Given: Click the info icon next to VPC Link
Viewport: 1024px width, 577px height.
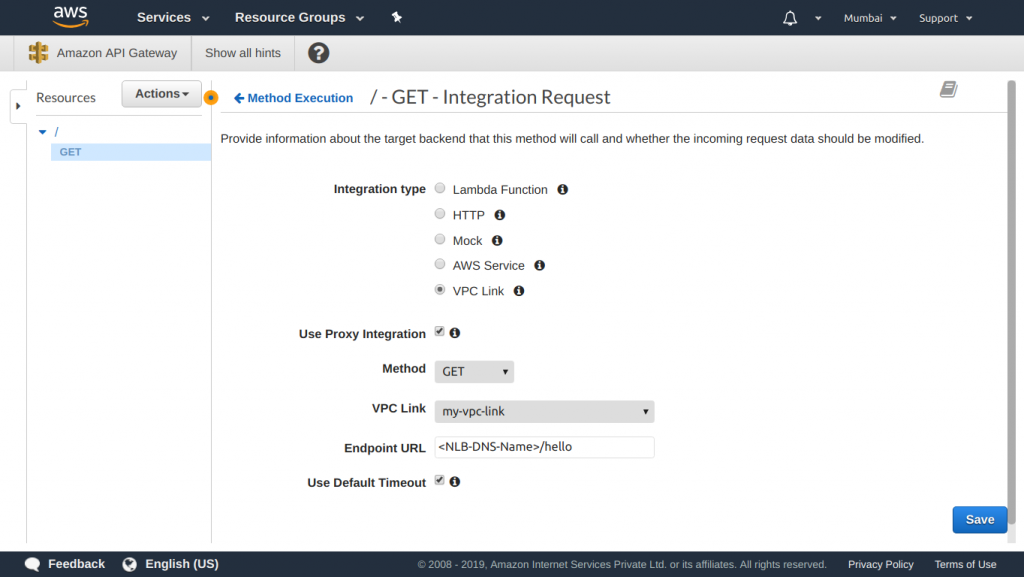Looking at the screenshot, I should pyautogui.click(x=518, y=291).
